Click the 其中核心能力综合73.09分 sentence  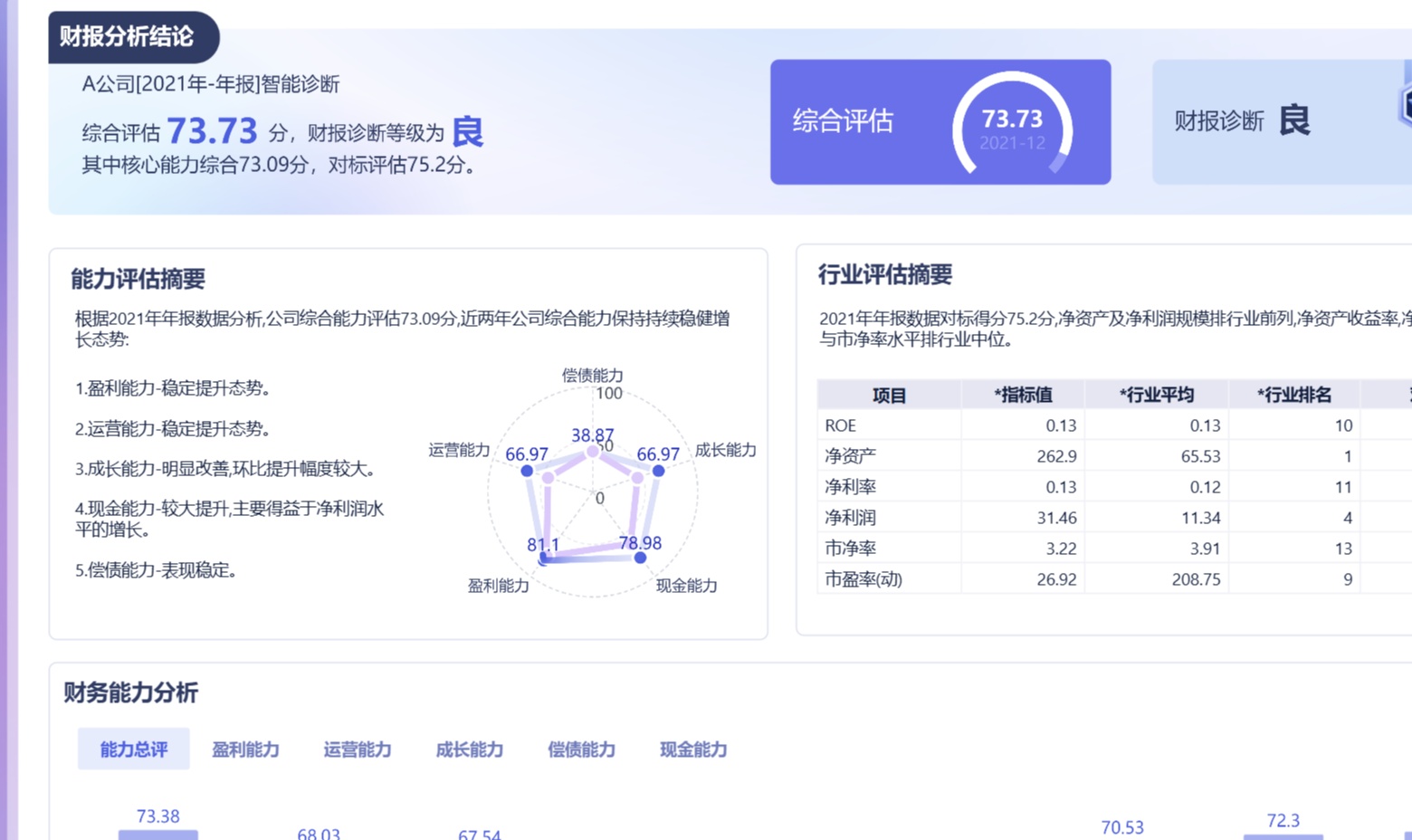279,165
